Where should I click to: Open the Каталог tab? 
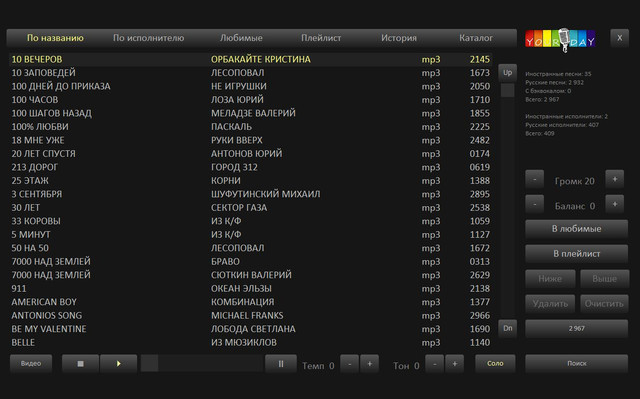pos(476,38)
